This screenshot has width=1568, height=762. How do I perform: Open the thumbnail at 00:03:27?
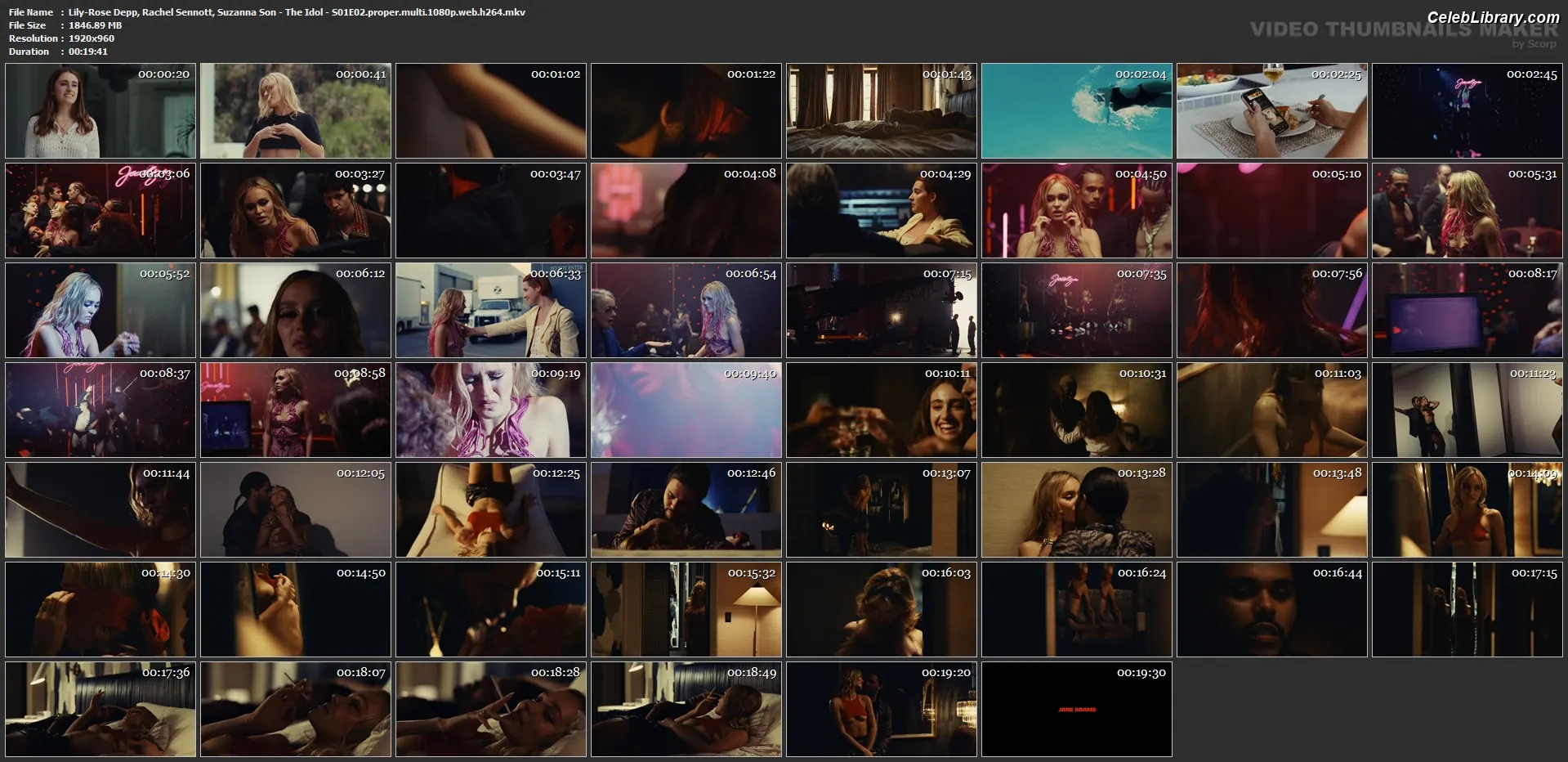[x=296, y=210]
